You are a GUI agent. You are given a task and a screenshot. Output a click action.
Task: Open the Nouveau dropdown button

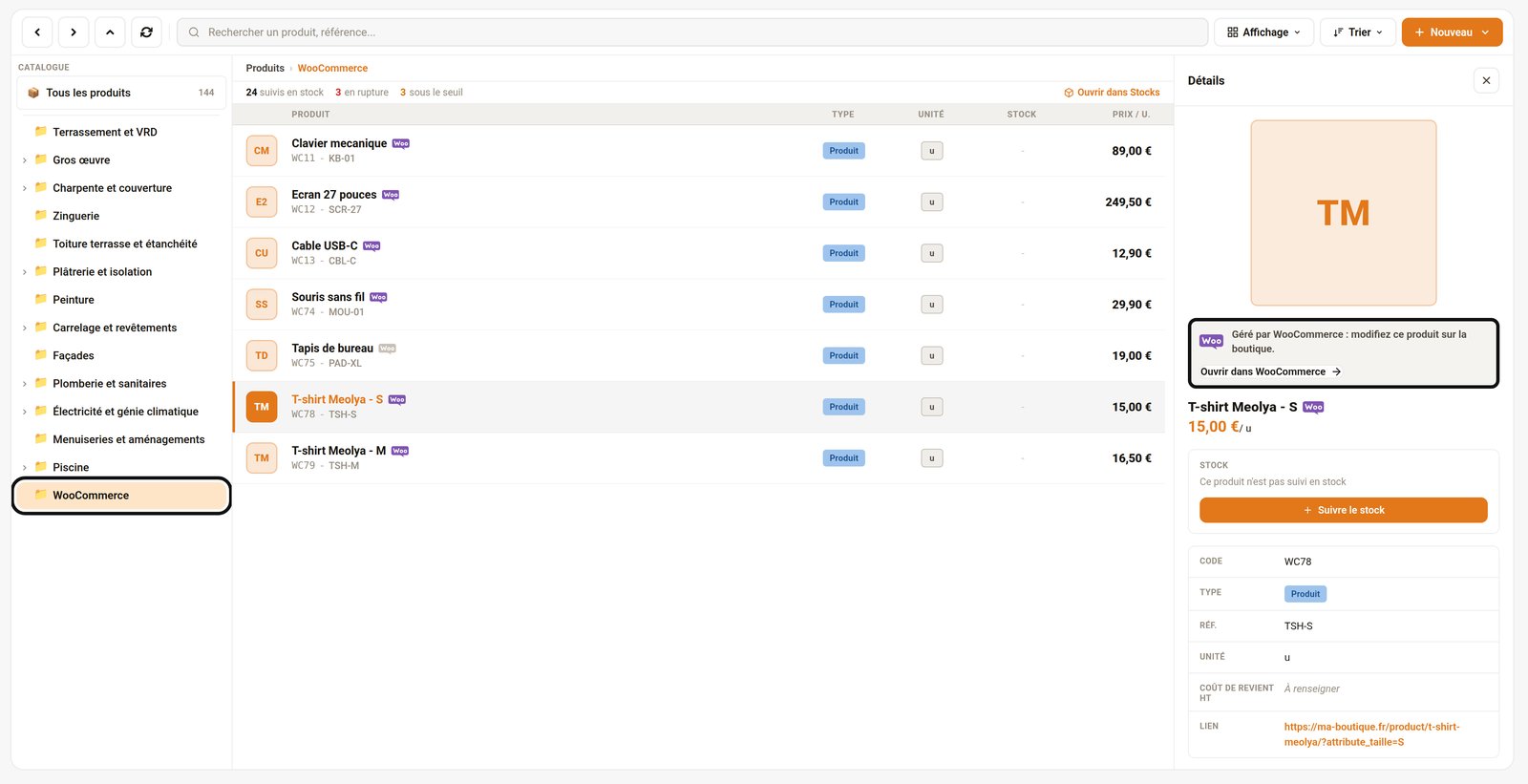(1452, 32)
